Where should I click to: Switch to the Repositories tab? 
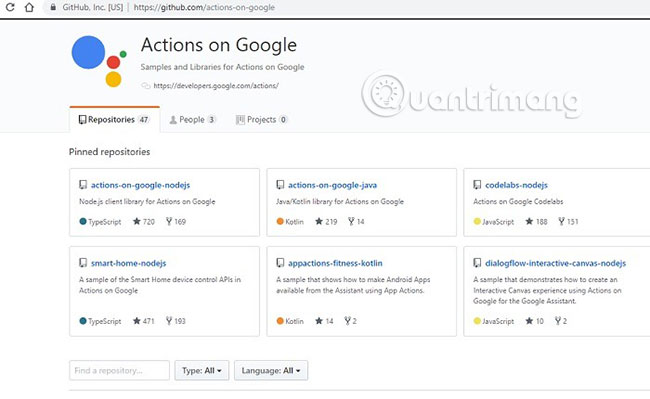coord(114,120)
